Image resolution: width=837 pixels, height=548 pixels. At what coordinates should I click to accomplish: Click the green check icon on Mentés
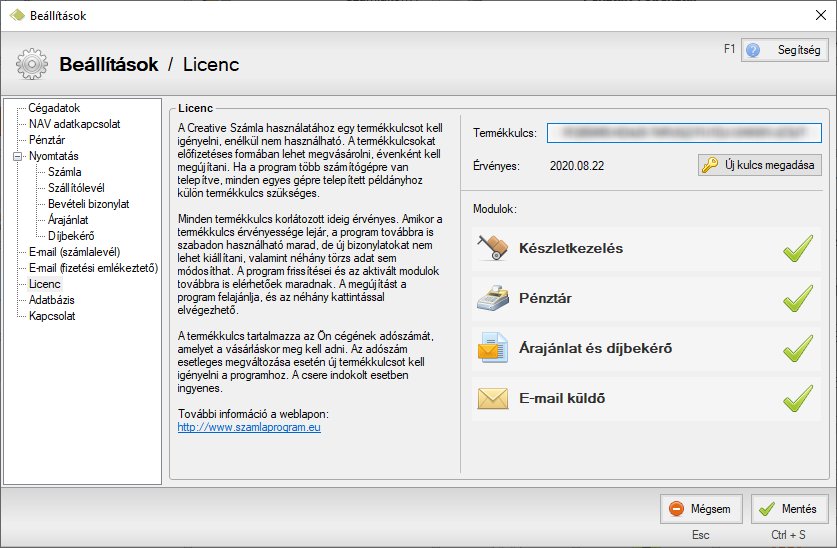767,509
